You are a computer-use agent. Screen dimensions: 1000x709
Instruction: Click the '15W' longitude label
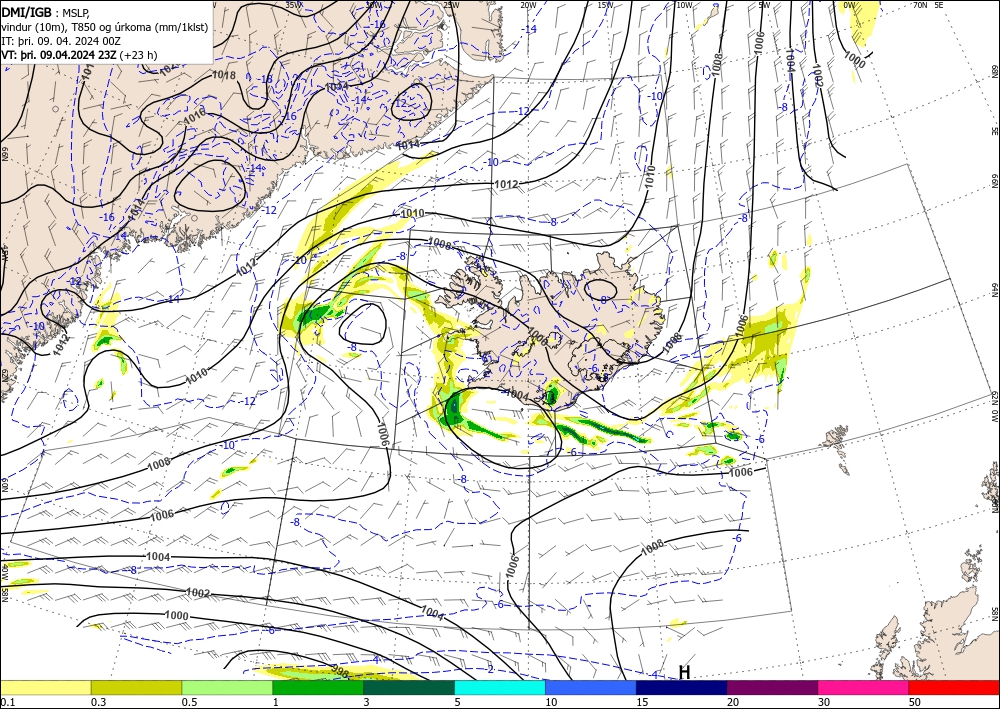(x=606, y=5)
